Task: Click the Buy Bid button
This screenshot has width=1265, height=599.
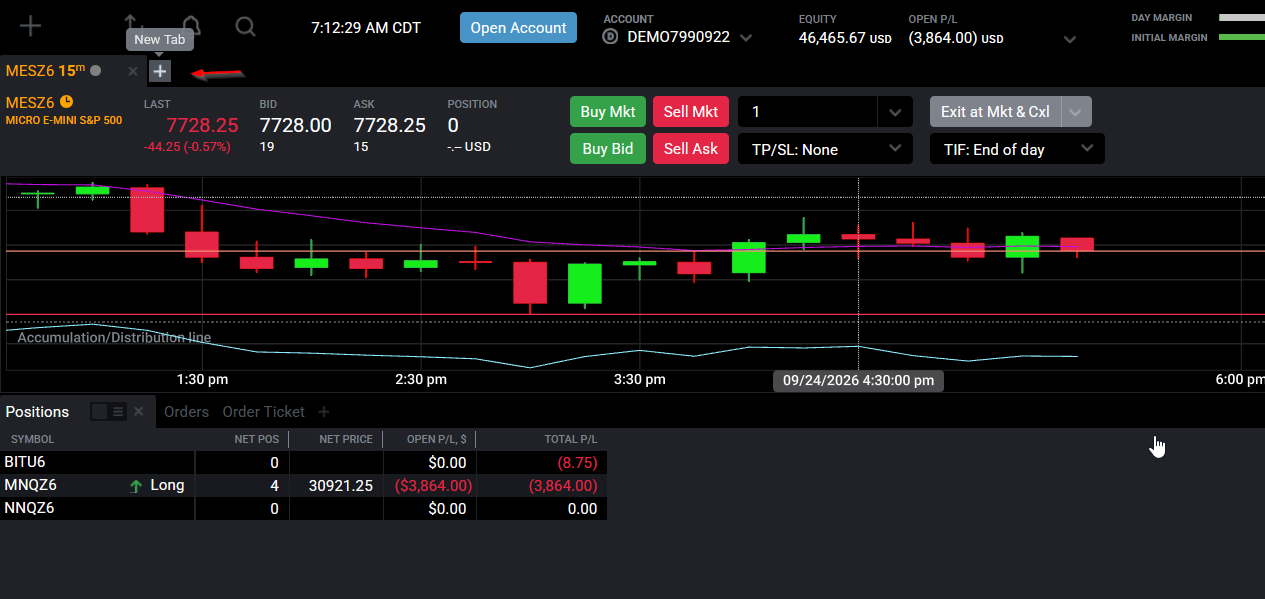Action: pyautogui.click(x=608, y=149)
